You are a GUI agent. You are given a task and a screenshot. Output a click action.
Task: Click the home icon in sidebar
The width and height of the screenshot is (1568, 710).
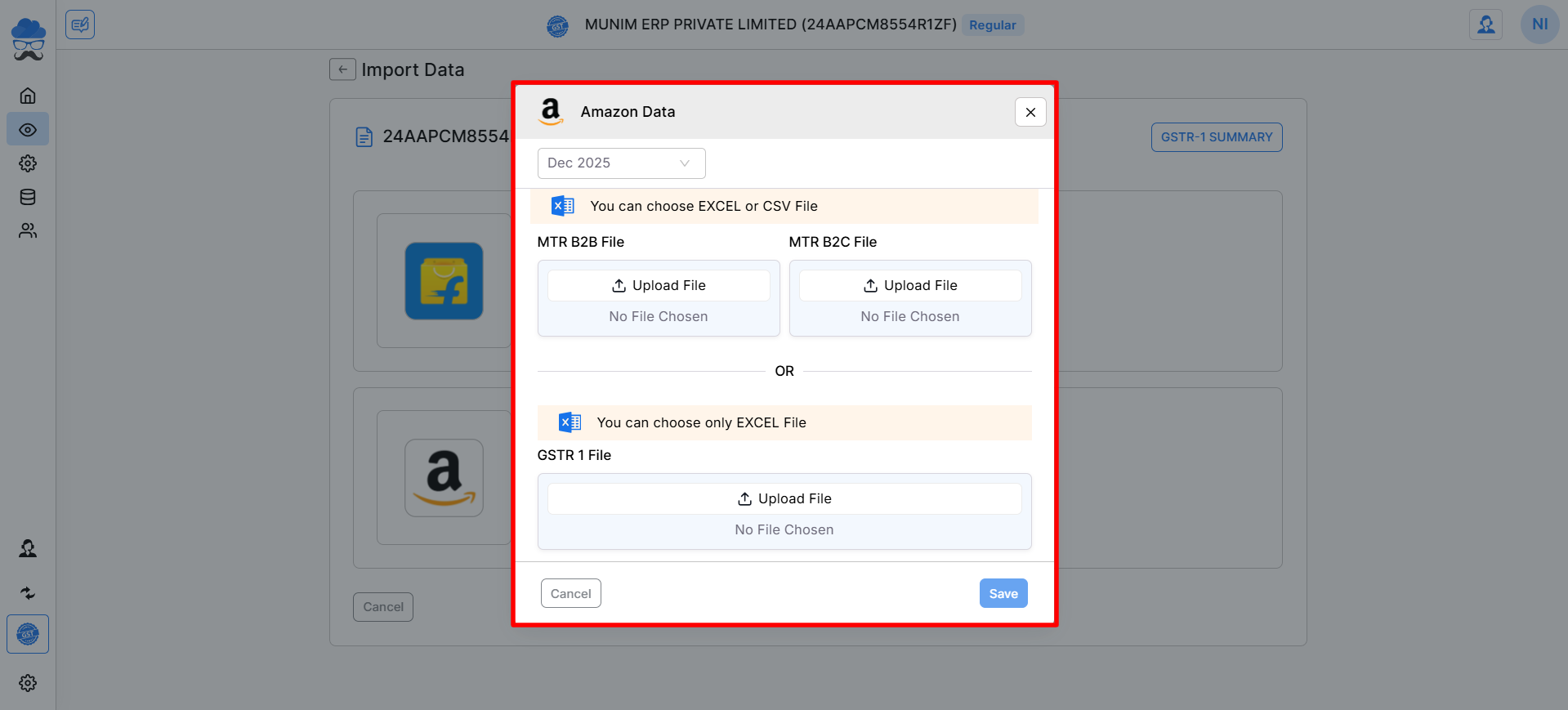point(28,96)
